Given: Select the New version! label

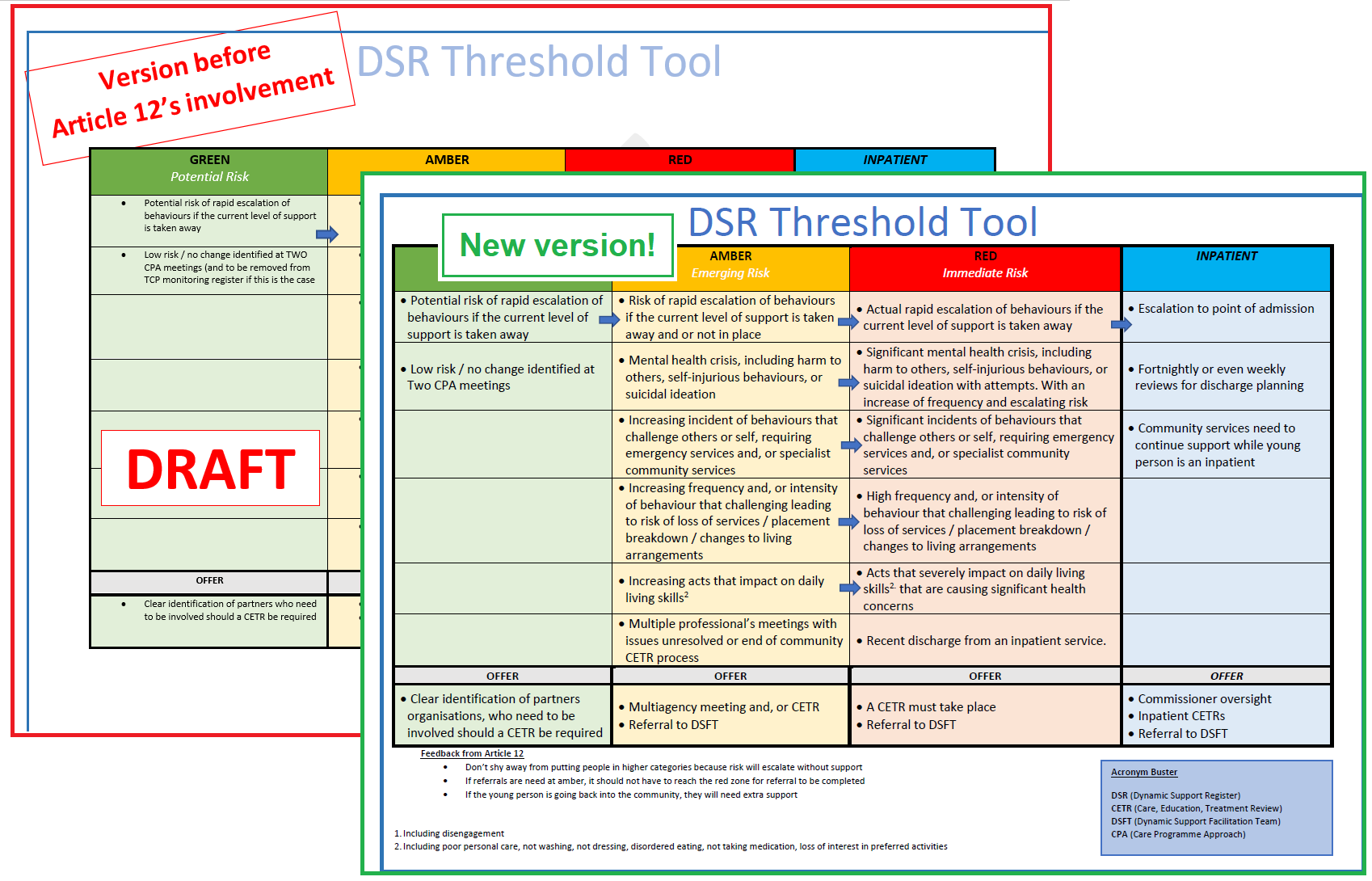Looking at the screenshot, I should (558, 245).
